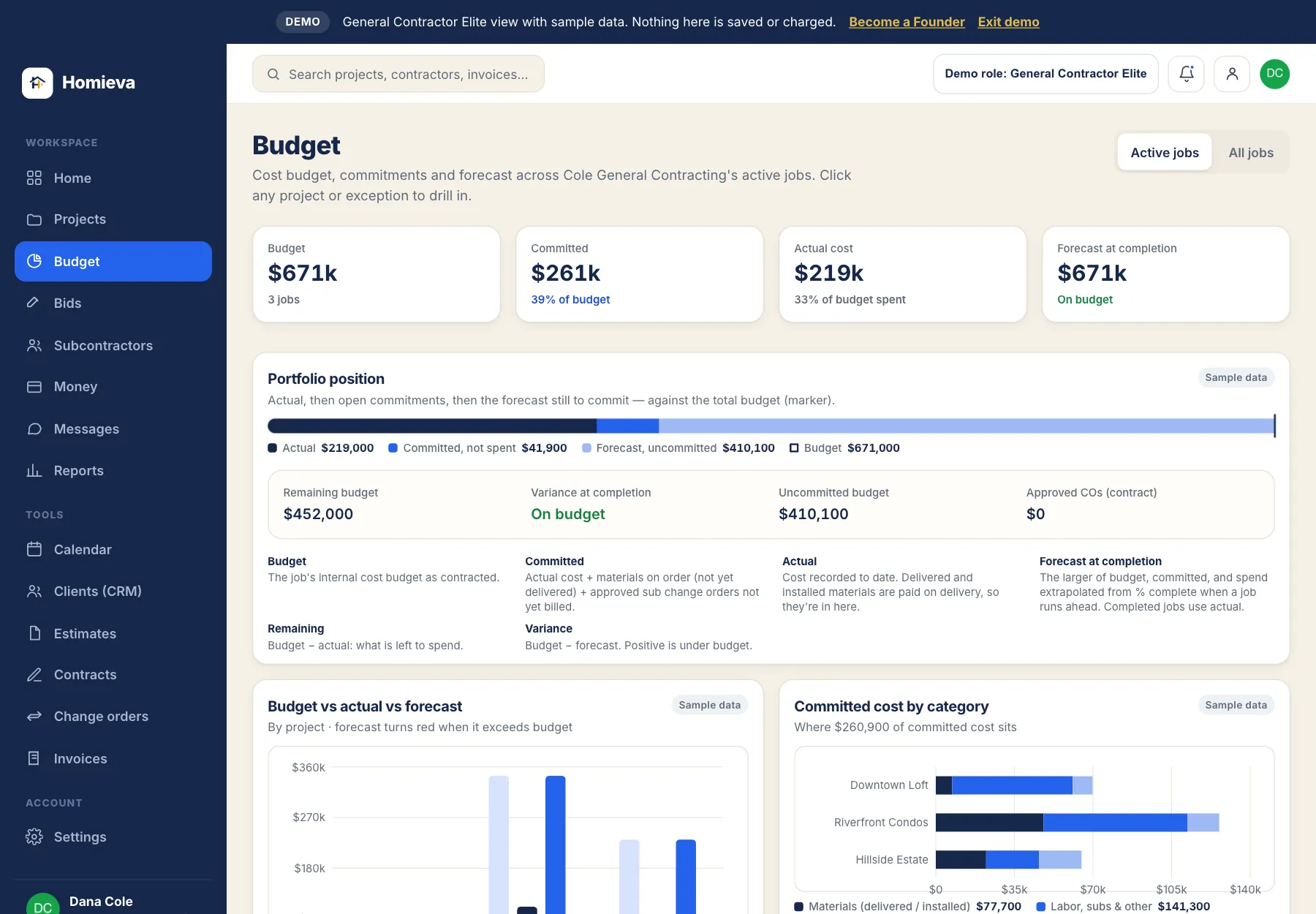Open Invoices in the sidebar
Viewport: 1316px width, 914px height.
(113, 759)
